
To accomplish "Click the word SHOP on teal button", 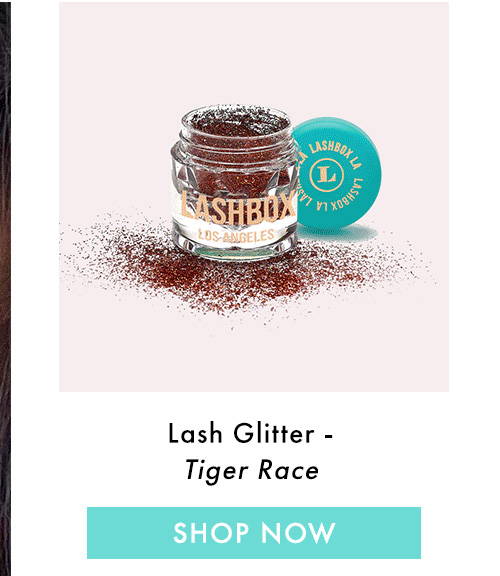I will 211,533.
